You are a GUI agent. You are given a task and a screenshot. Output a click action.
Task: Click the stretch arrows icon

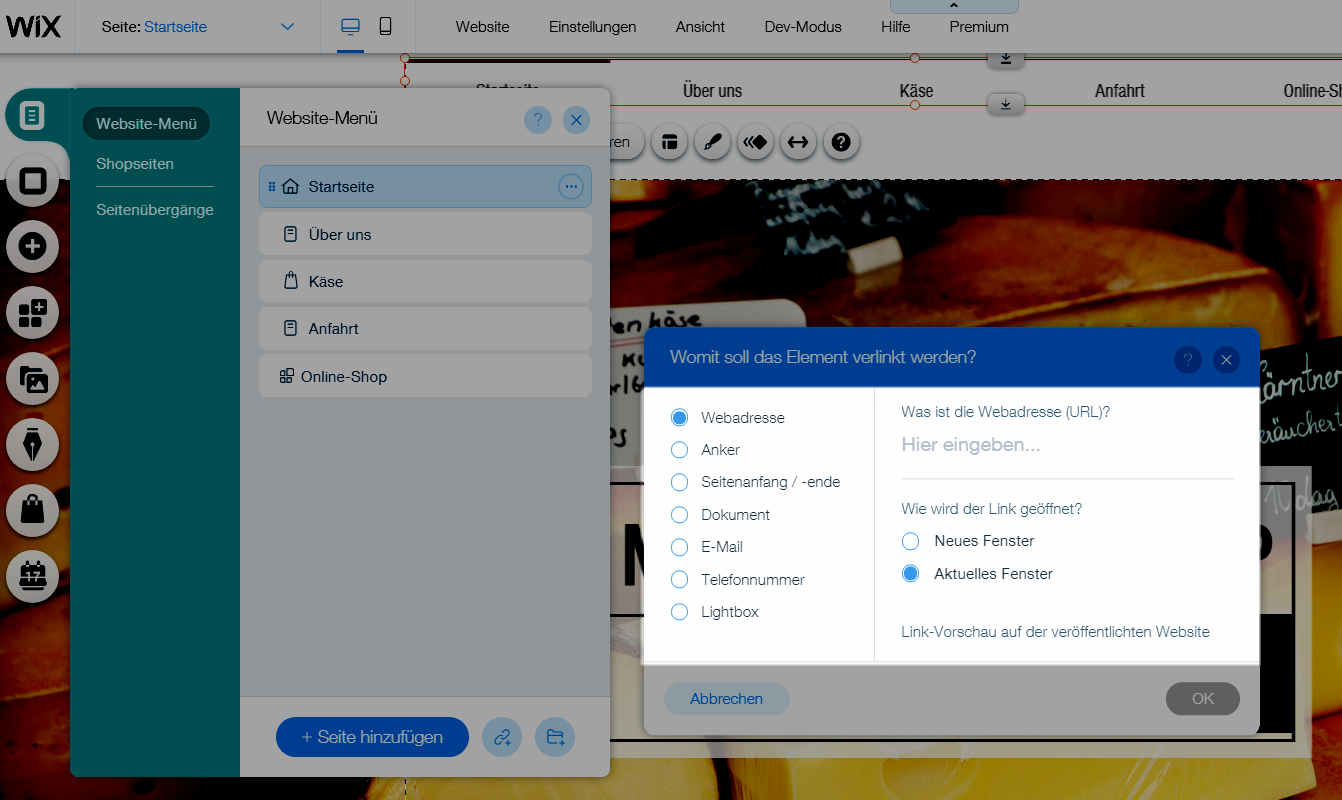click(x=798, y=142)
